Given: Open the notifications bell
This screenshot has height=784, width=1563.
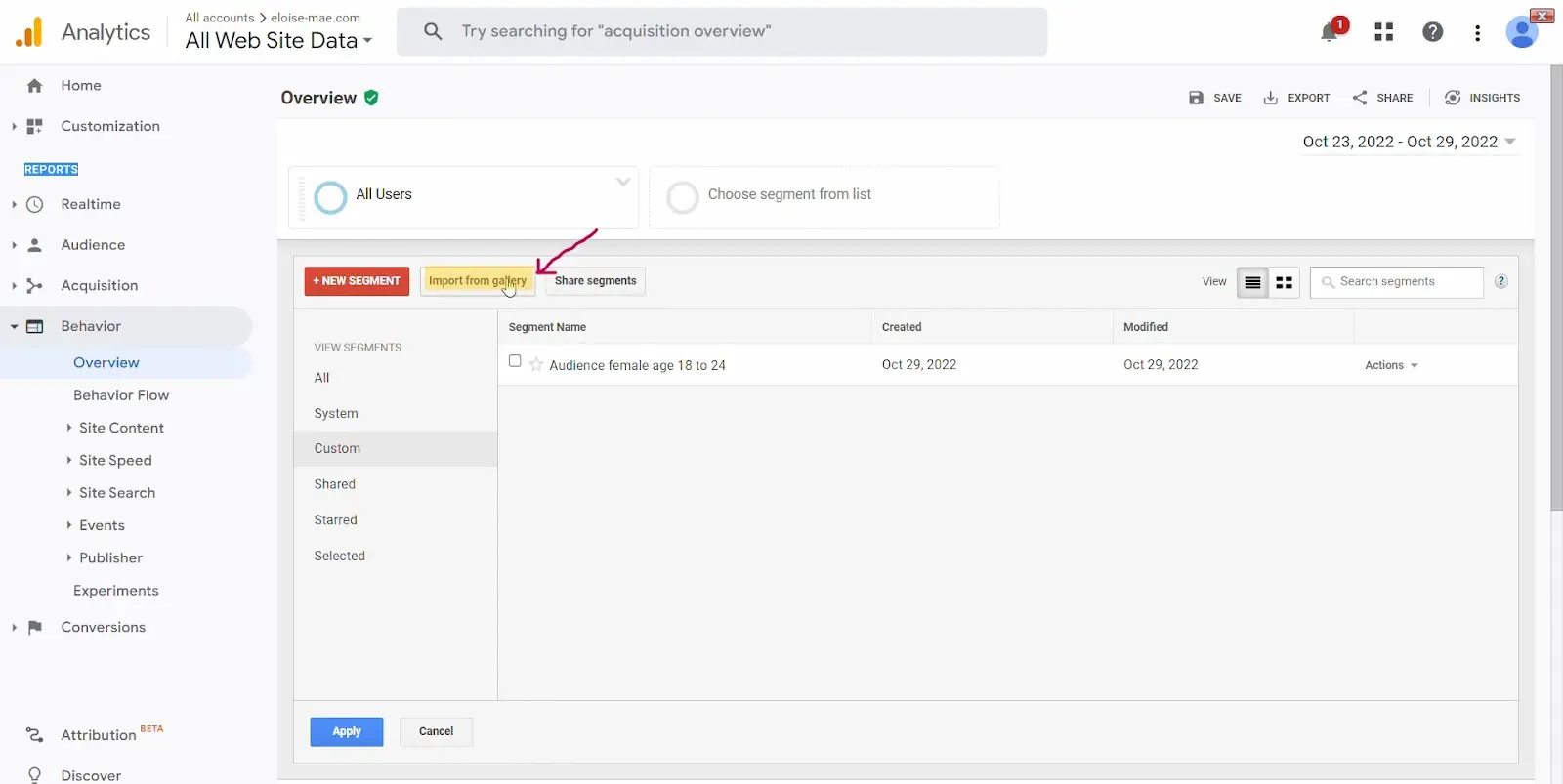Looking at the screenshot, I should (1330, 32).
